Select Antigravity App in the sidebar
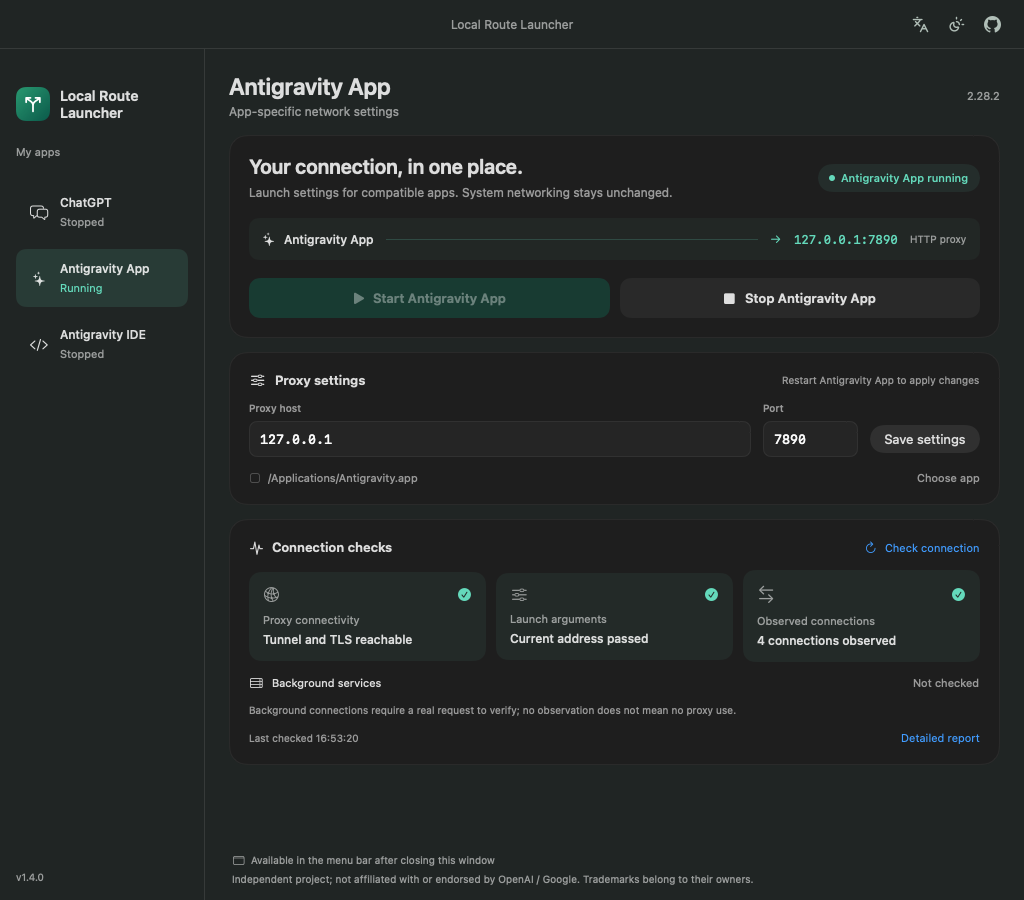 (102, 278)
